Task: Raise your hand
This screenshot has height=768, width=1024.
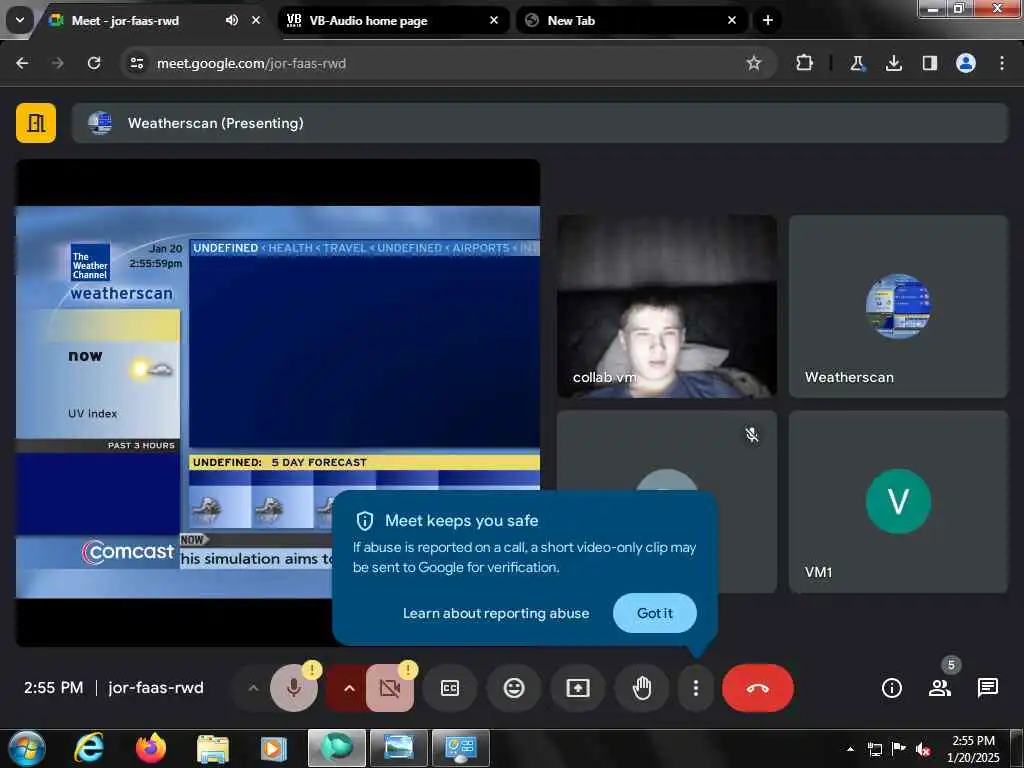Action: 642,688
